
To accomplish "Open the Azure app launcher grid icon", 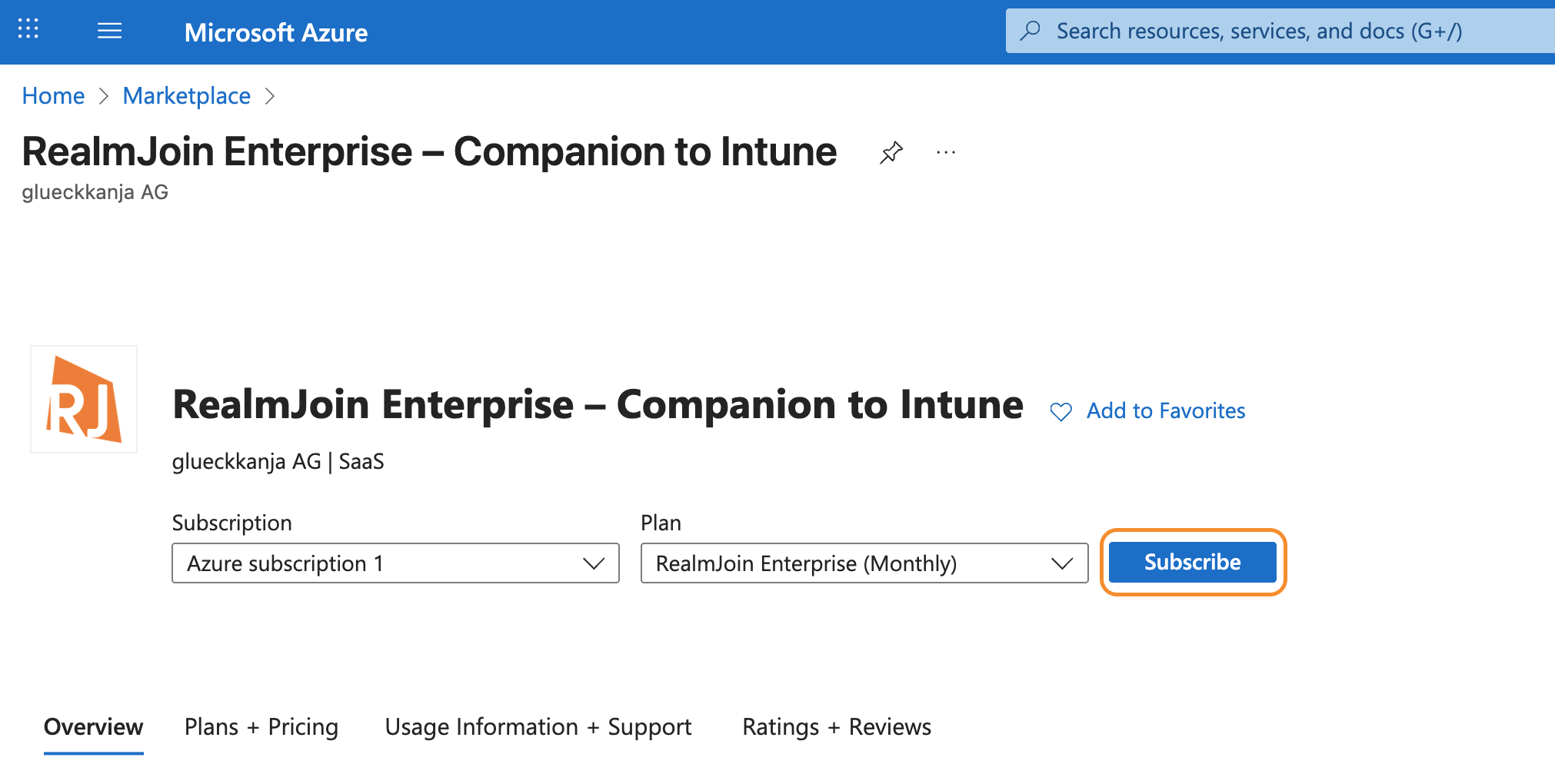I will [28, 30].
